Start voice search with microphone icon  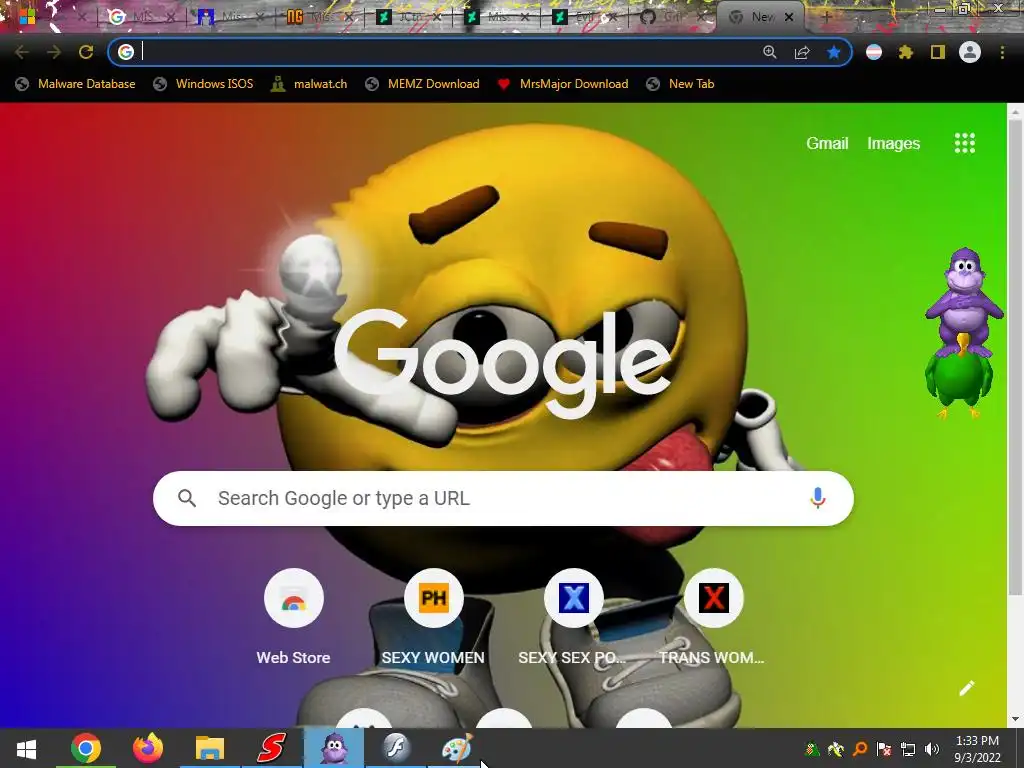pyautogui.click(x=818, y=498)
